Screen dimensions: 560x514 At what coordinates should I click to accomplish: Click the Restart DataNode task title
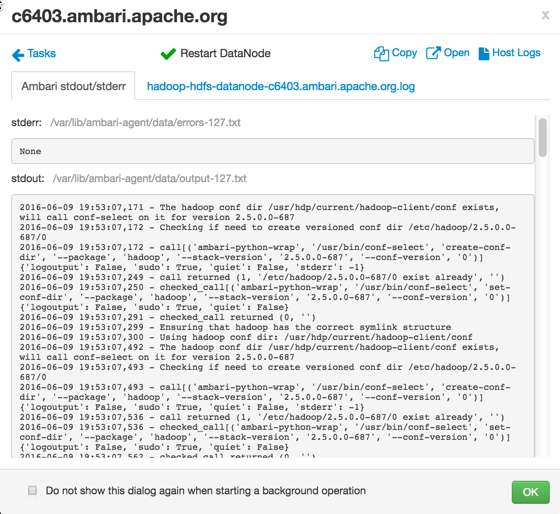[x=225, y=53]
